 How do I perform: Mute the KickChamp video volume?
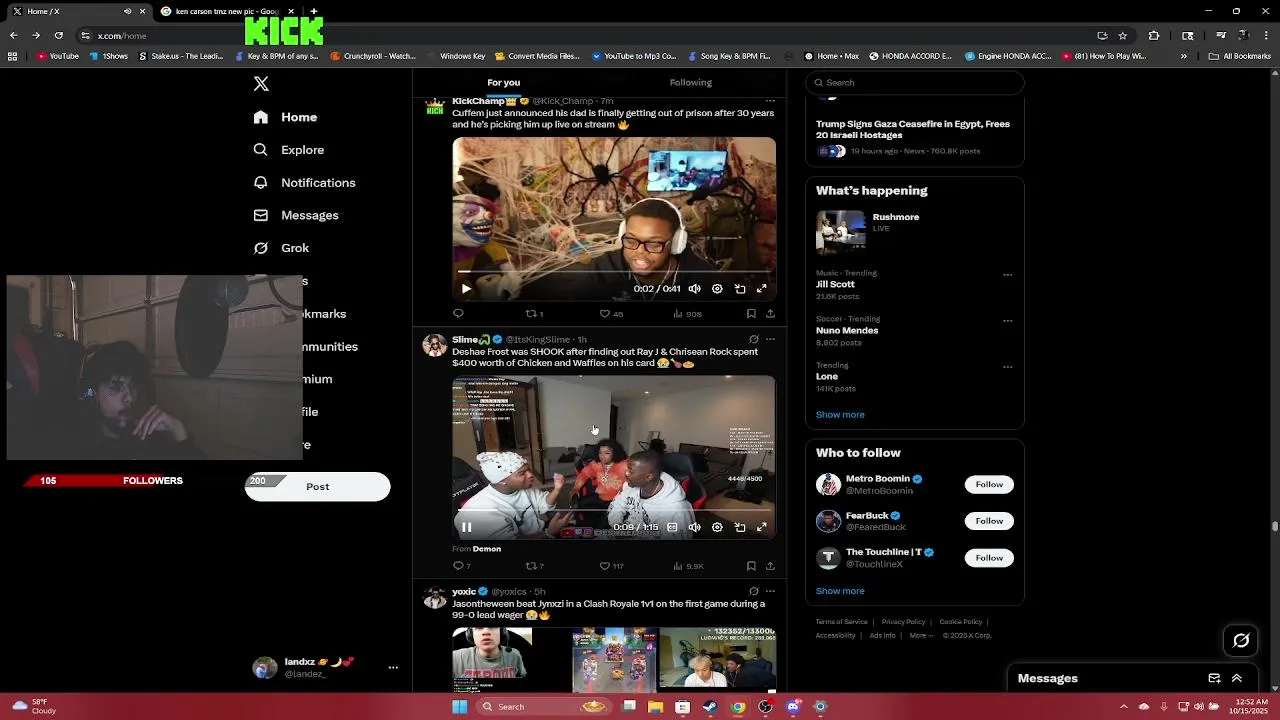[x=694, y=289]
